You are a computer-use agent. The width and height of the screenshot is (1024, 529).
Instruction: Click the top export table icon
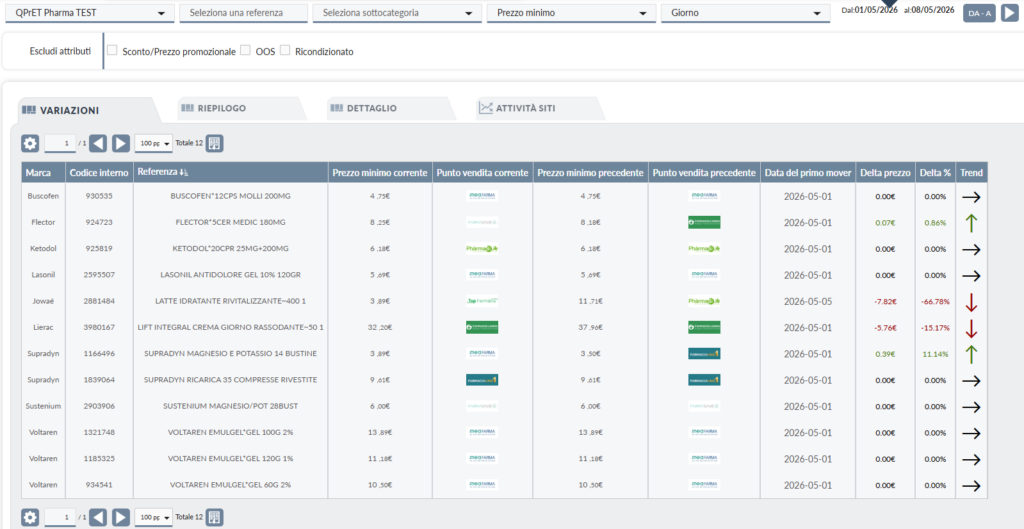[x=215, y=144]
